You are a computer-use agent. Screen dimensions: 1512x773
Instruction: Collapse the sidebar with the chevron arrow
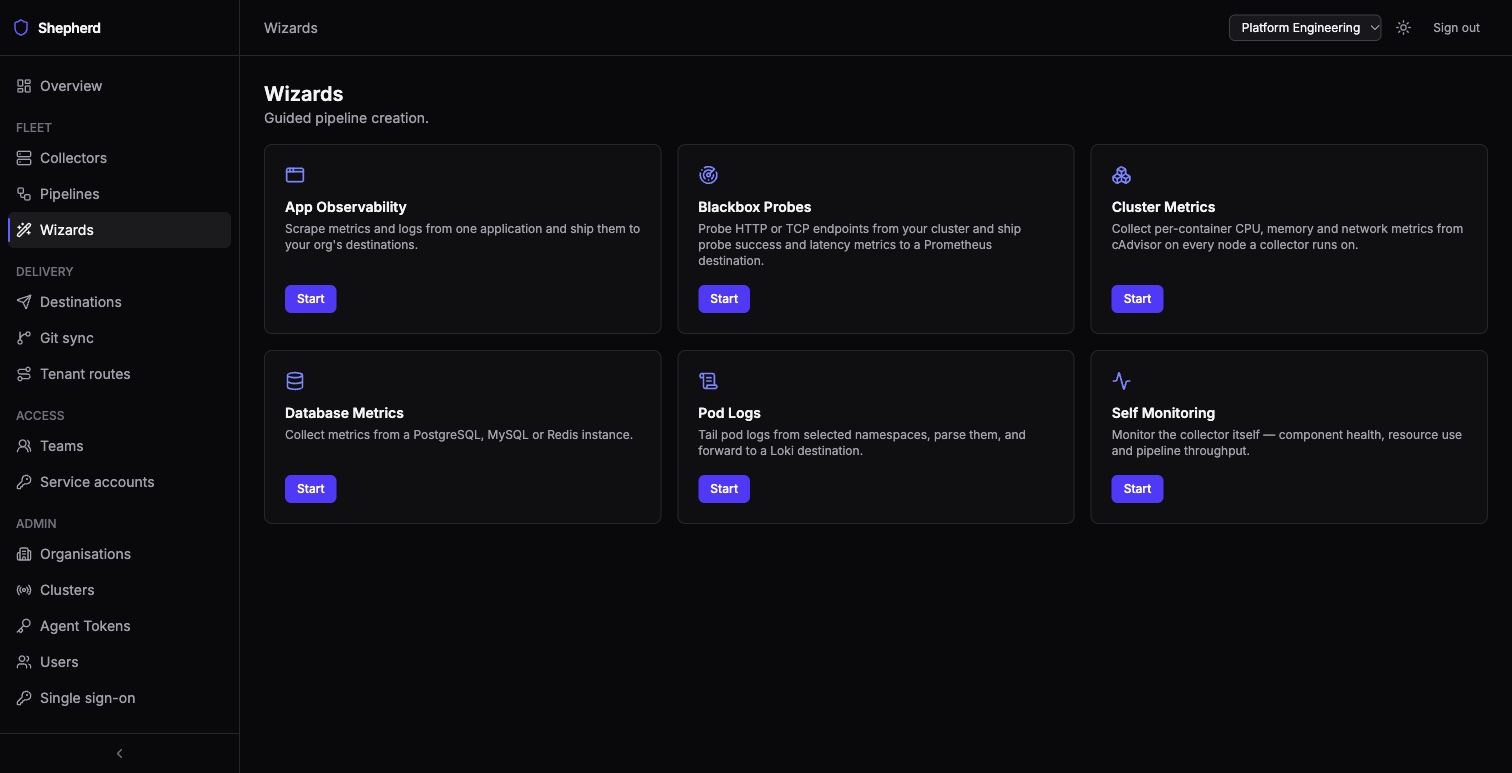(x=120, y=753)
